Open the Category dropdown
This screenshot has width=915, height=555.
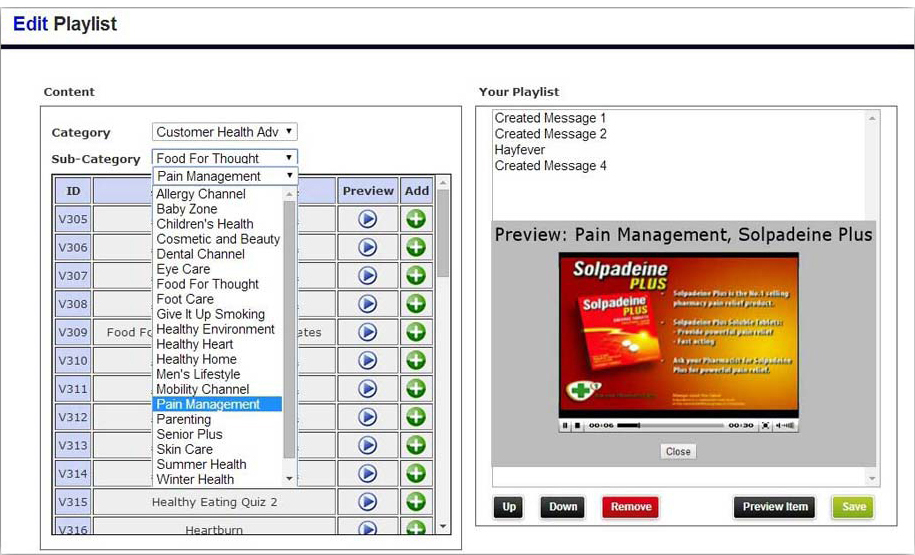tap(225, 132)
